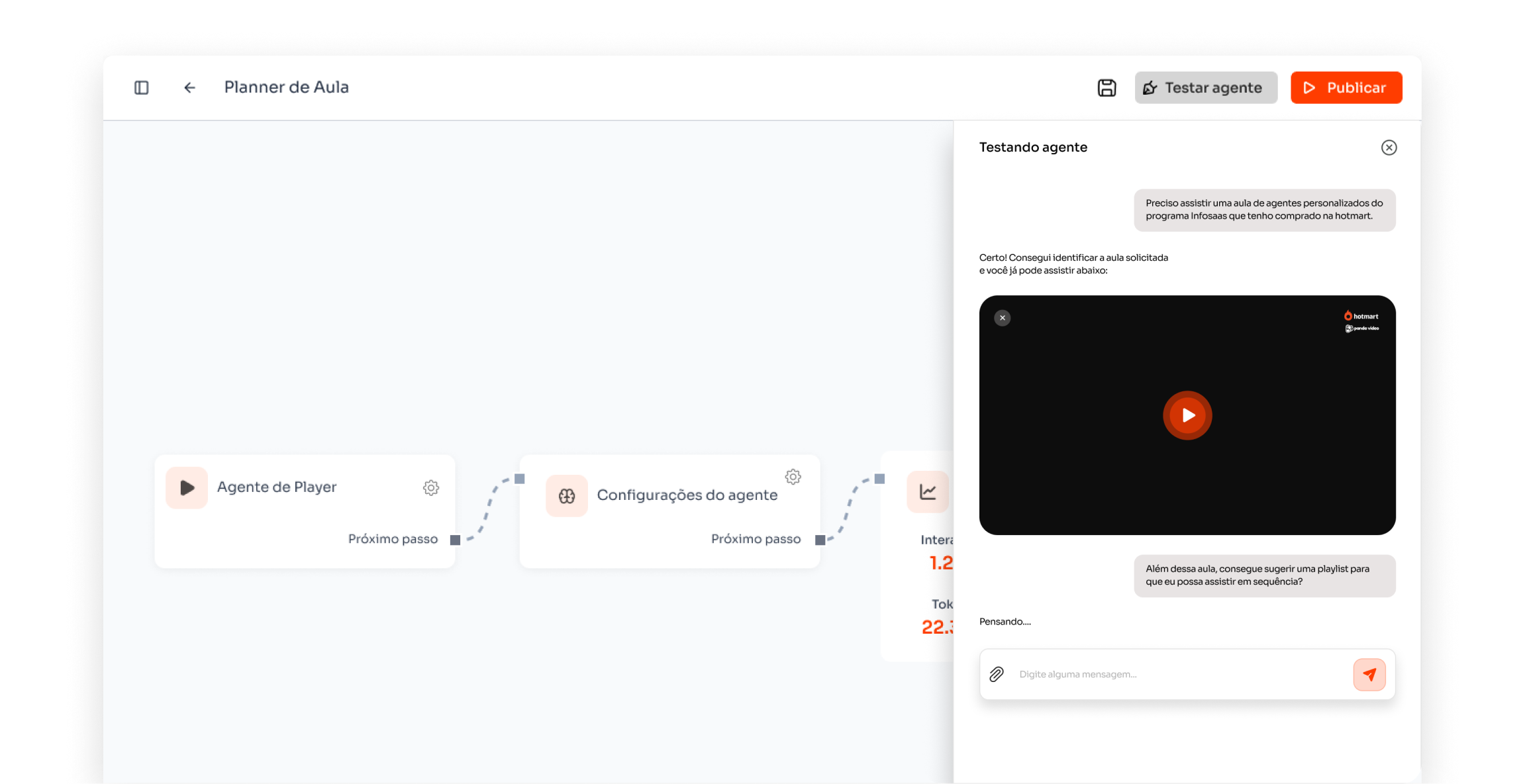
Task: Attach a file with paperclip icon
Action: [997, 674]
